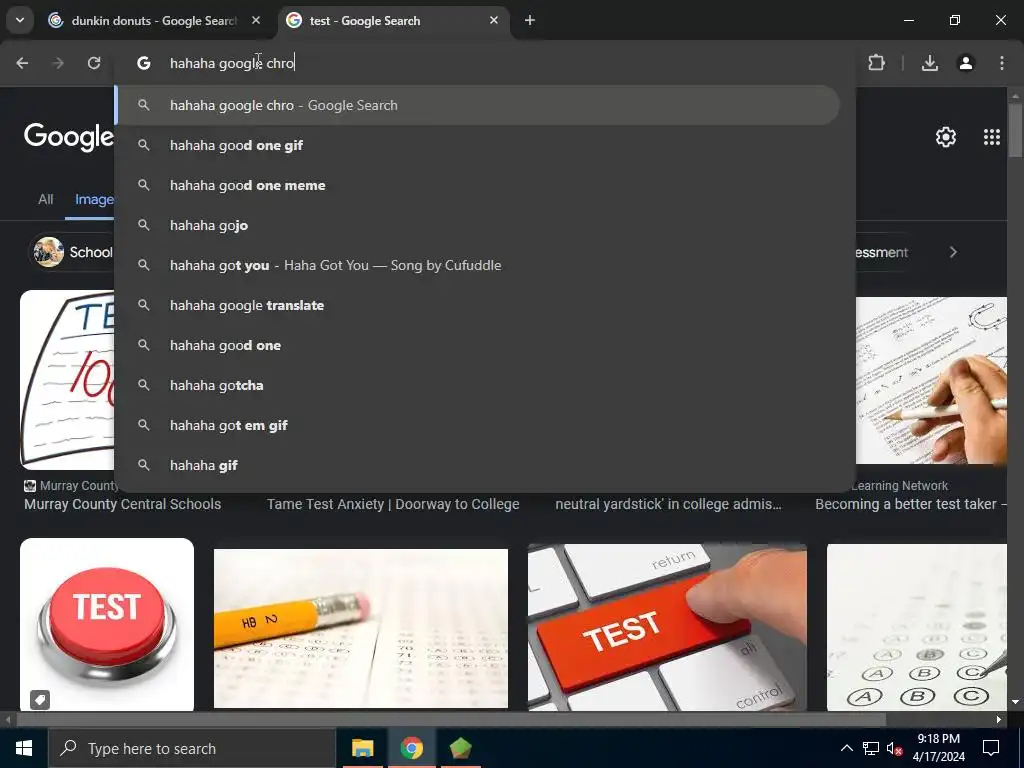The height and width of the screenshot is (768, 1024).
Task: Open the neutral yardstick in college admis link
Action: pyautogui.click(x=668, y=504)
